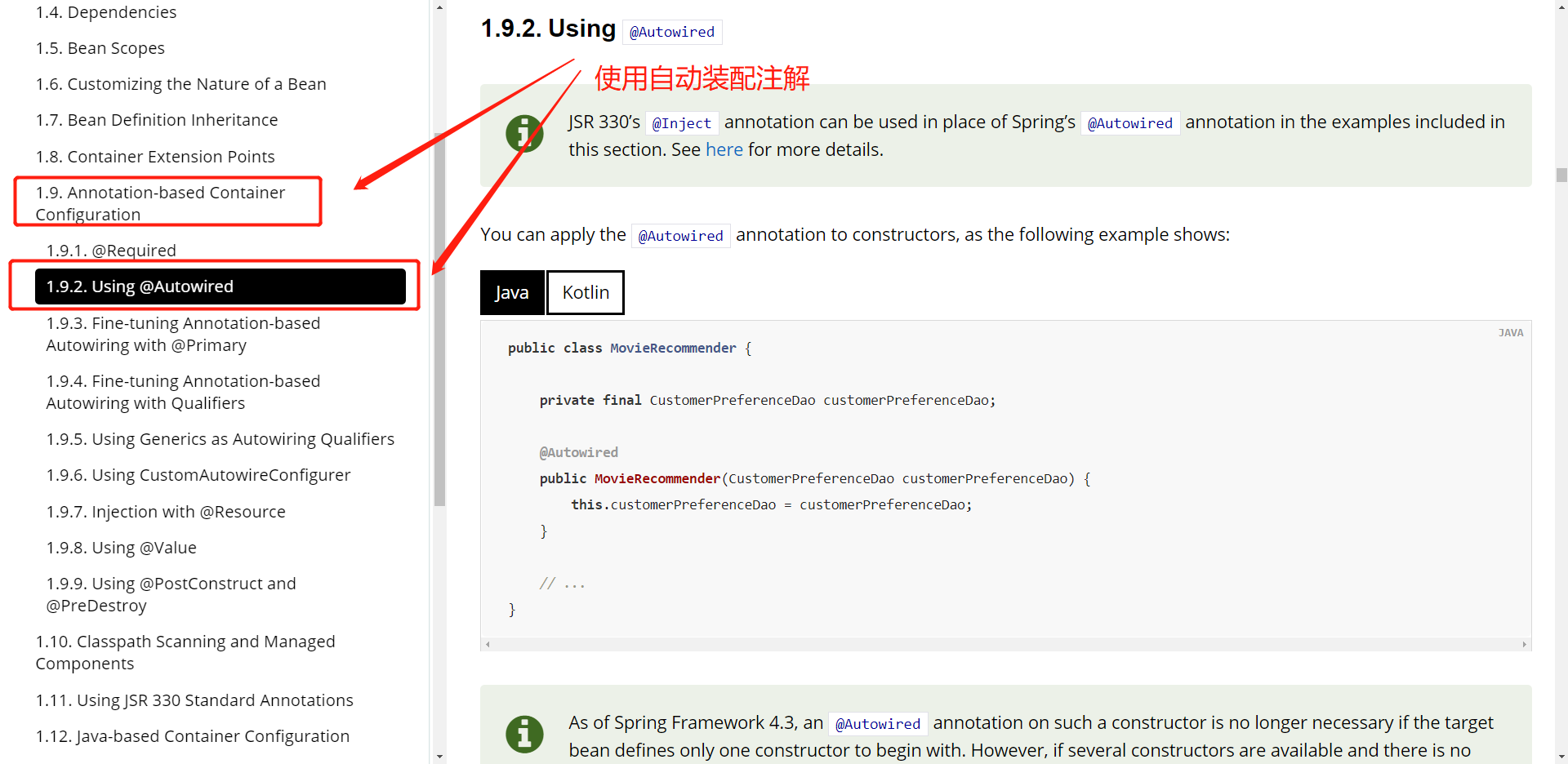The height and width of the screenshot is (764, 1568).
Task: Open the 1.9.8 Using @Value section
Action: pos(122,548)
